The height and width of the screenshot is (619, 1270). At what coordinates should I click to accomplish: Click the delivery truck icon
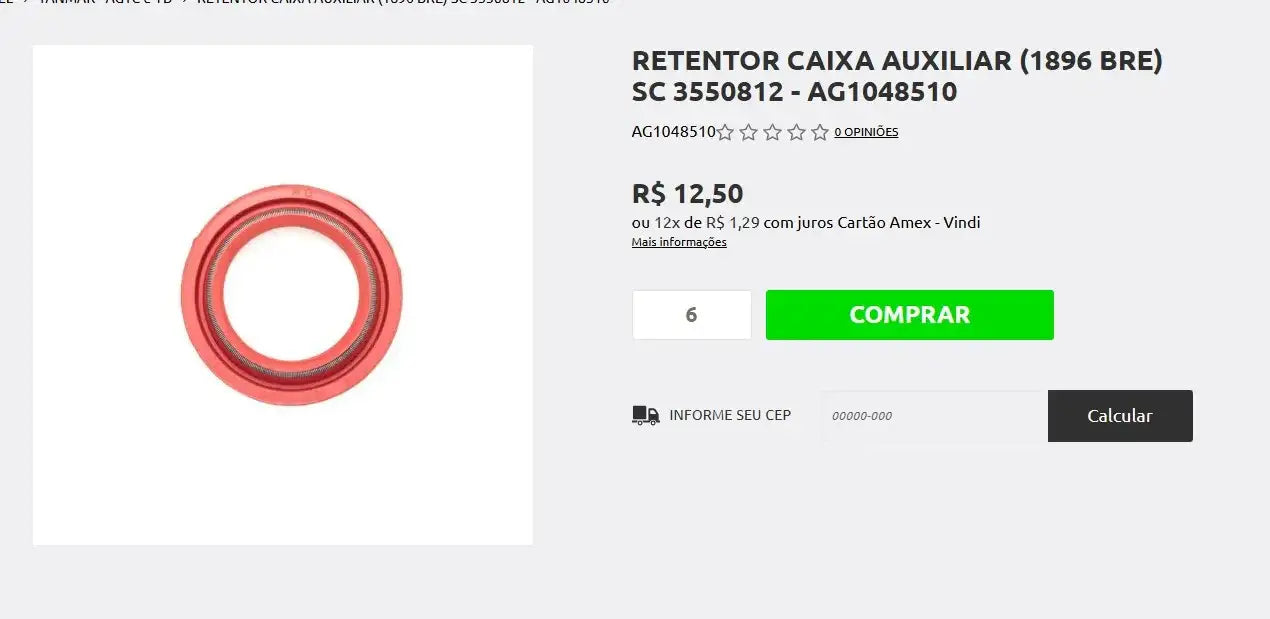click(646, 415)
